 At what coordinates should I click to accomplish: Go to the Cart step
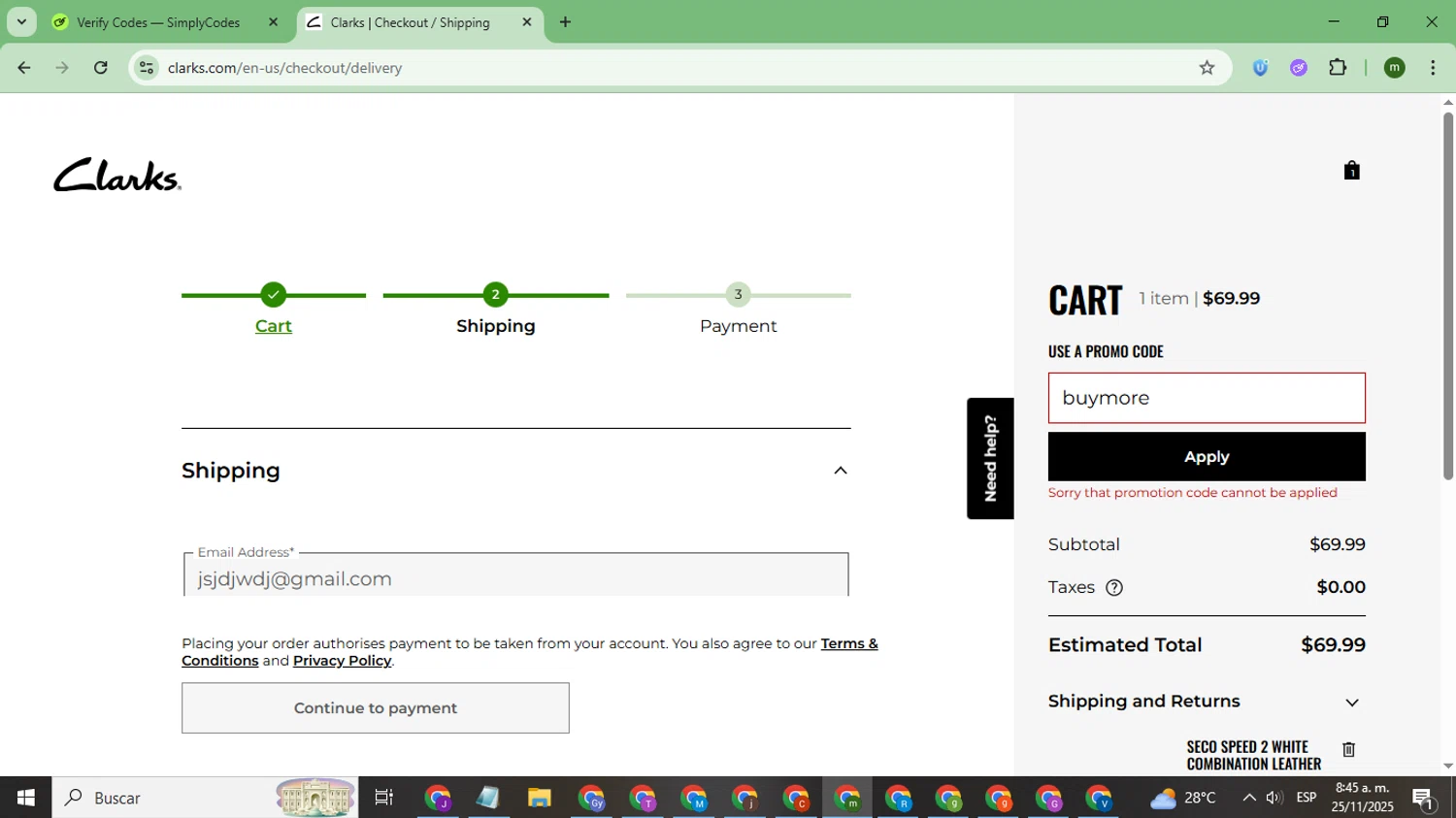pos(273,326)
